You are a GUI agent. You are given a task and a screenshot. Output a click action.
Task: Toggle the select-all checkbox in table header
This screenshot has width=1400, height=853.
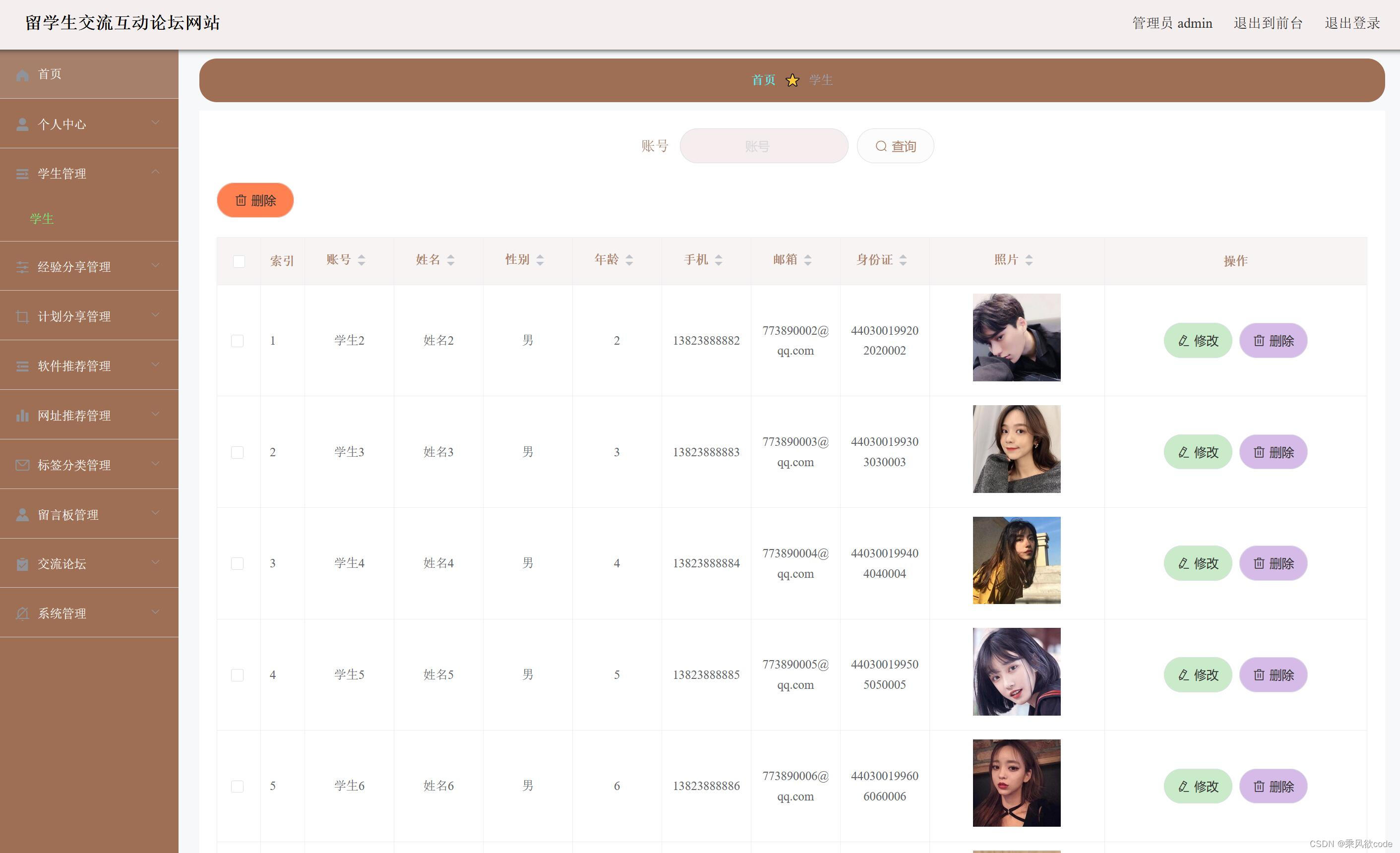tap(239, 261)
